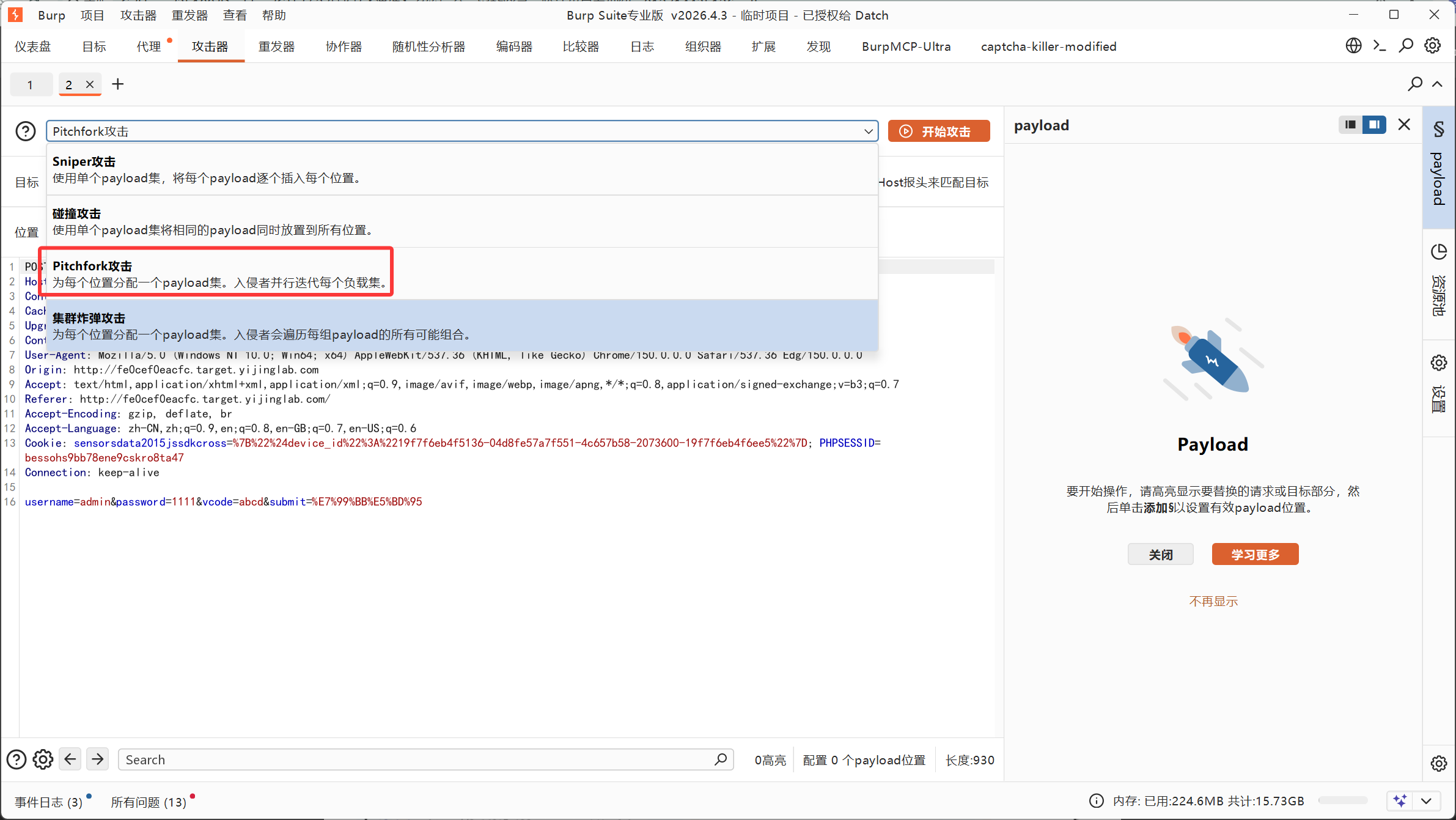Collapse the Intruder tab bar with the chevron
Image resolution: width=1456 pixels, height=820 pixels.
tap(1438, 84)
